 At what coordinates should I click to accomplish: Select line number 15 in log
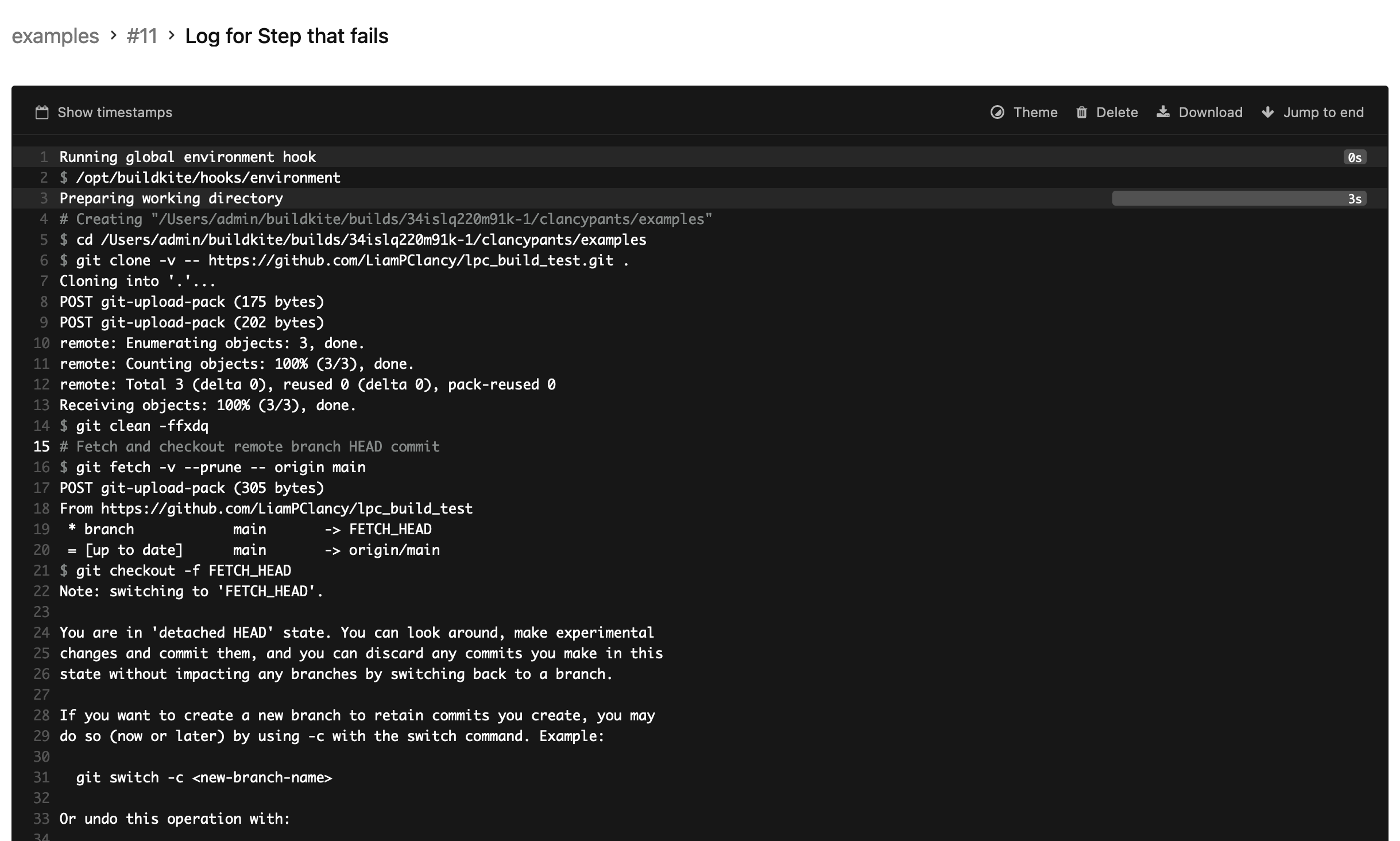point(41,446)
